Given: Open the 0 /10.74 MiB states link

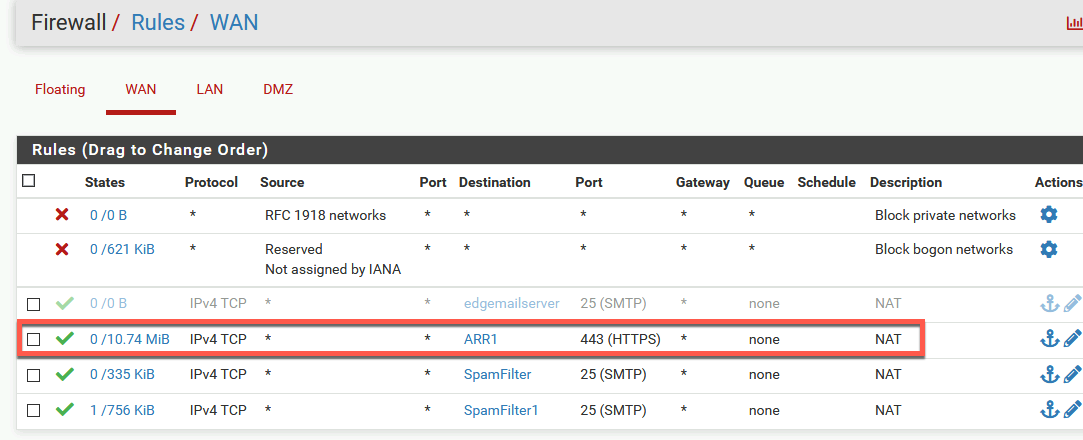Looking at the screenshot, I should point(130,339).
